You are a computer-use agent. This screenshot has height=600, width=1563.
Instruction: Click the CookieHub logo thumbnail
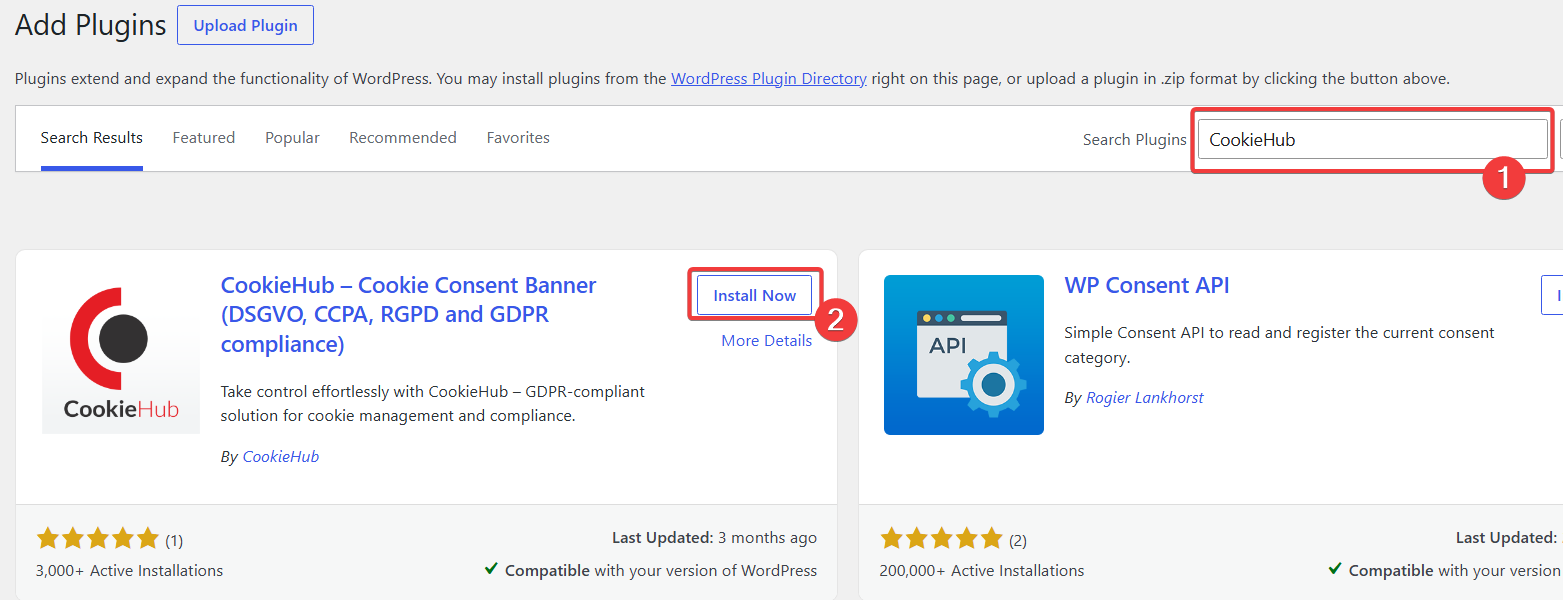pyautogui.click(x=121, y=354)
